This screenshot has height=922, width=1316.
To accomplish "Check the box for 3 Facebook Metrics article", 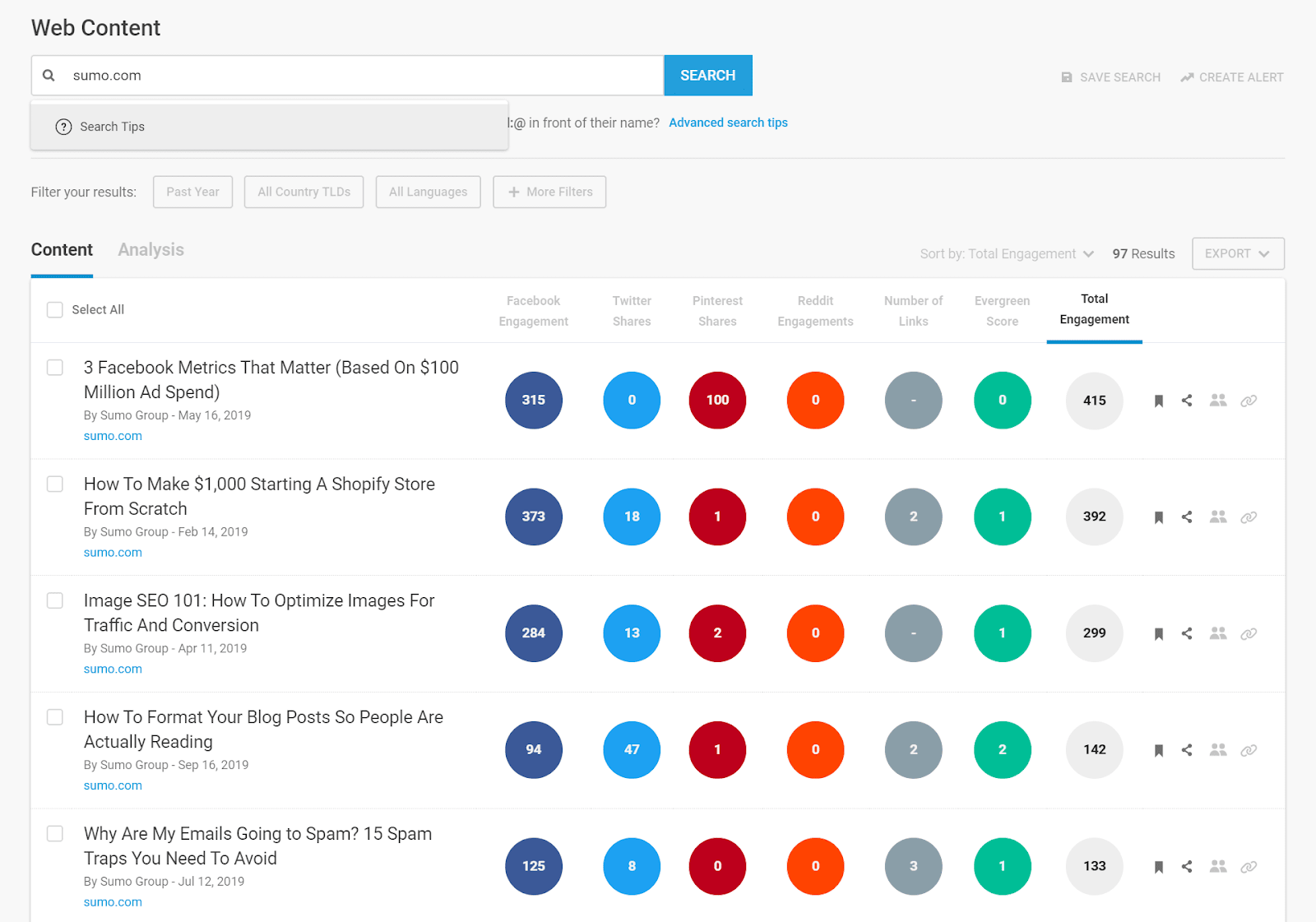I will [x=55, y=368].
